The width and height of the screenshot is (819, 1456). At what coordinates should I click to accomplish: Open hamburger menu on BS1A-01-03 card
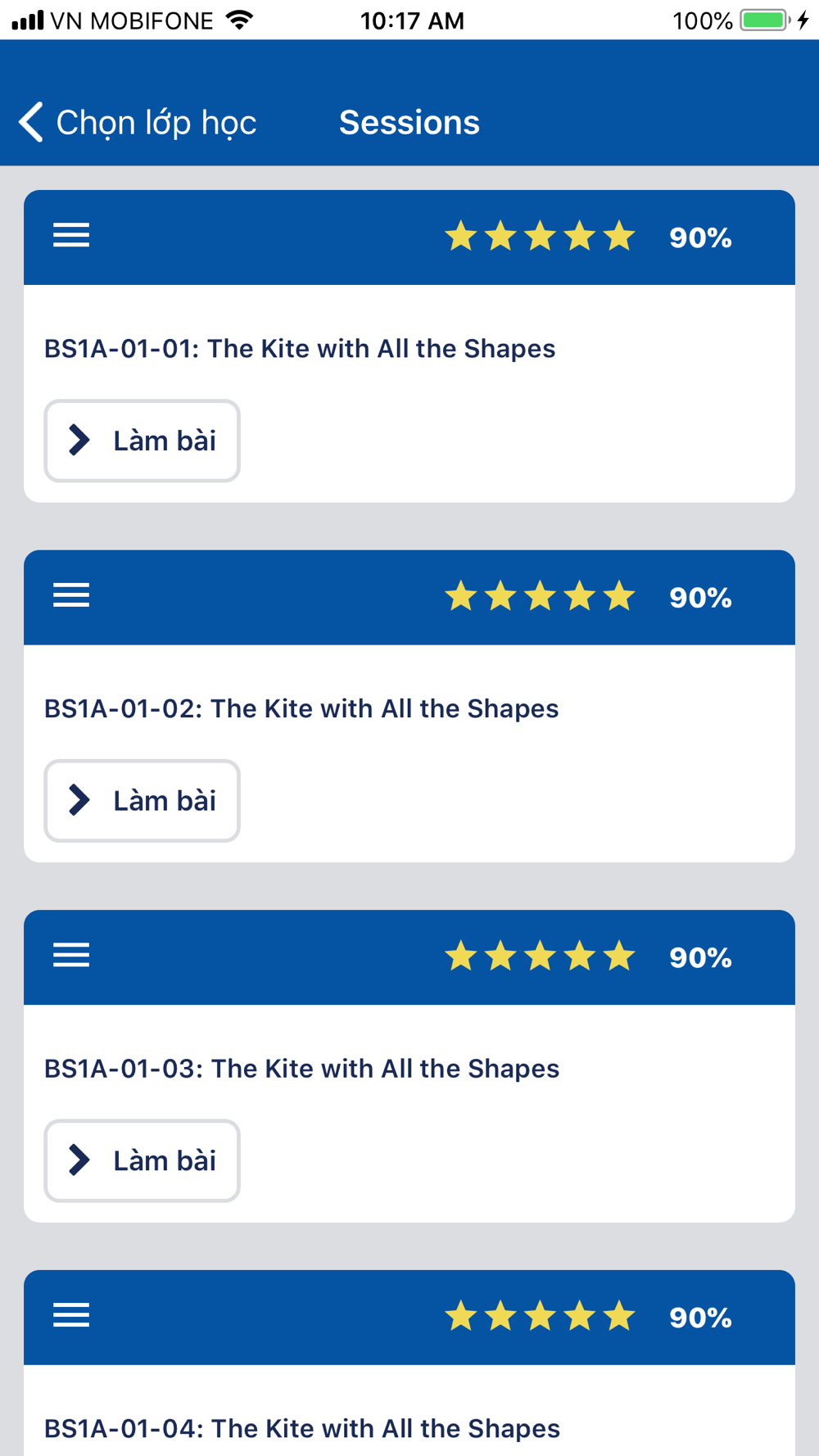71,955
